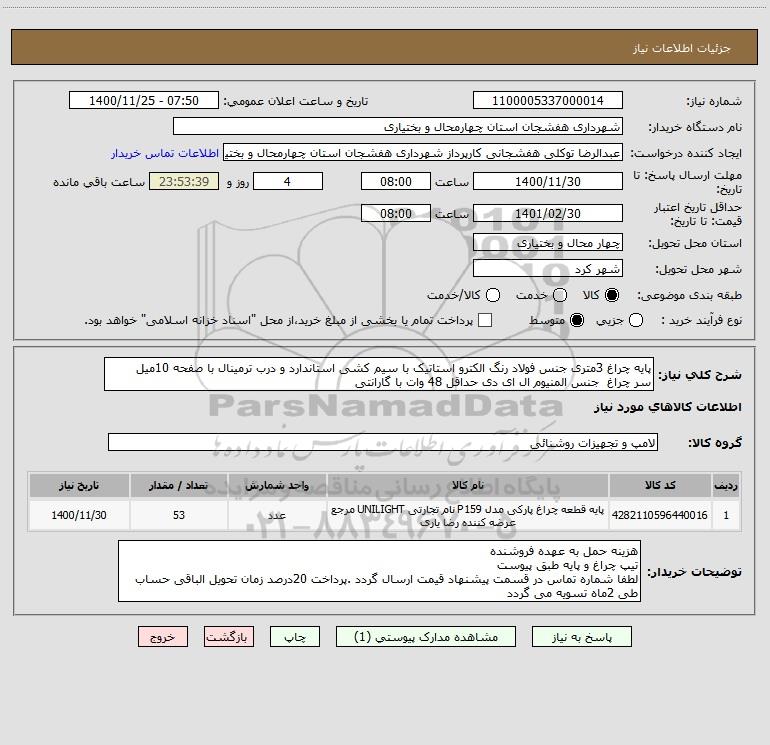Click response deadline date 1400/11/30 field
The height and width of the screenshot is (745, 770).
[548, 181]
